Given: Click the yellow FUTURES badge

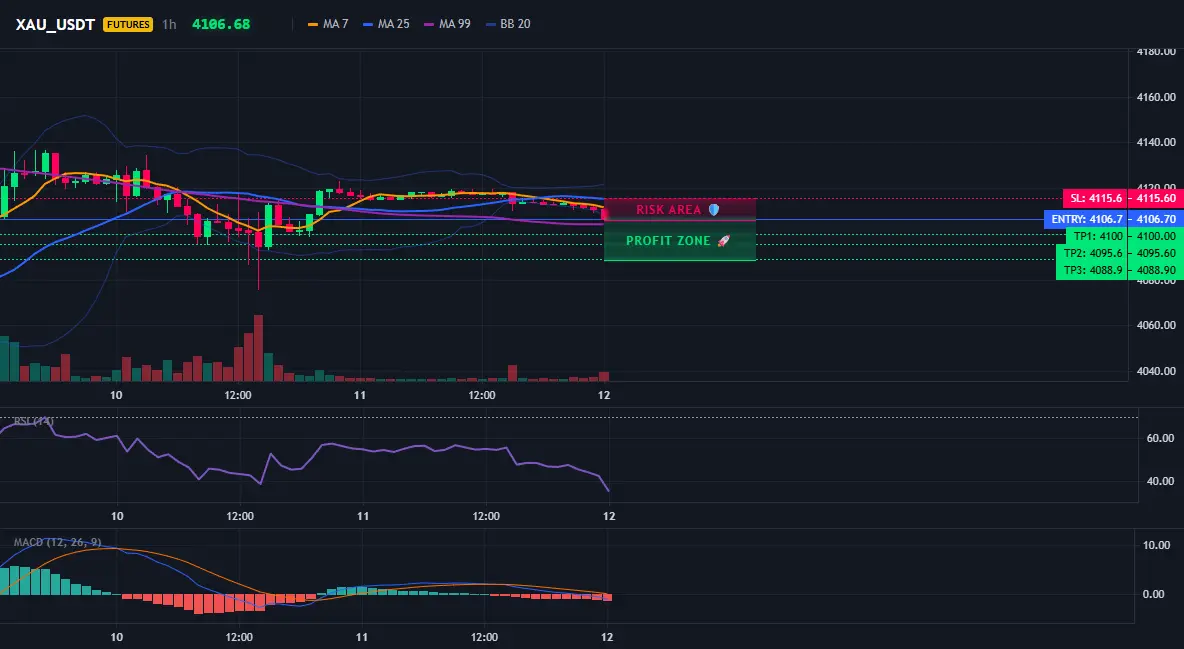Looking at the screenshot, I should point(128,24).
